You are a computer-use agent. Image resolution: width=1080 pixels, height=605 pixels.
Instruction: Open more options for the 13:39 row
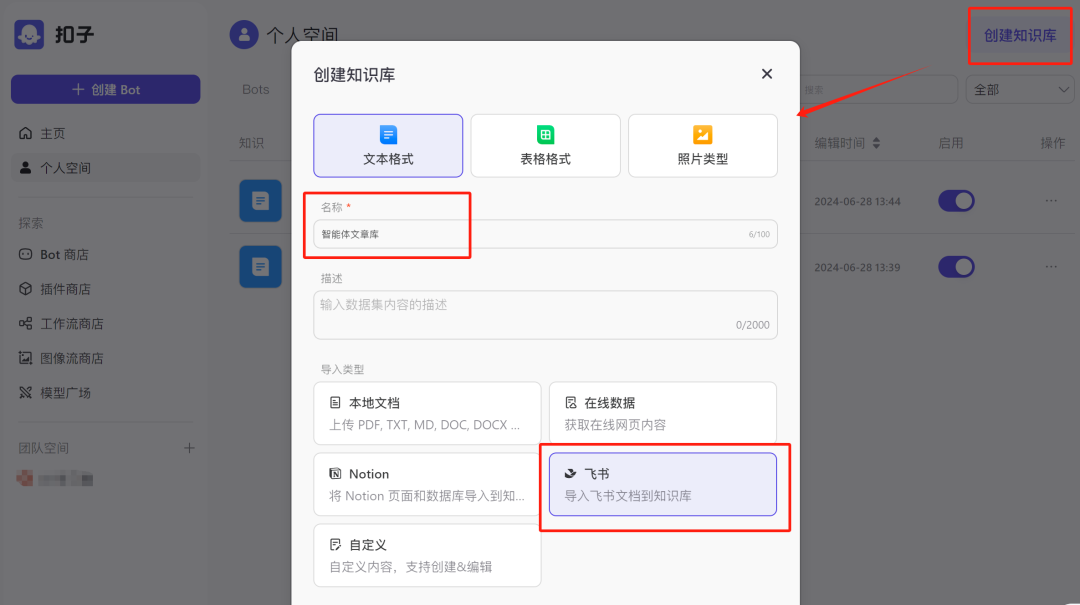coord(1051,267)
